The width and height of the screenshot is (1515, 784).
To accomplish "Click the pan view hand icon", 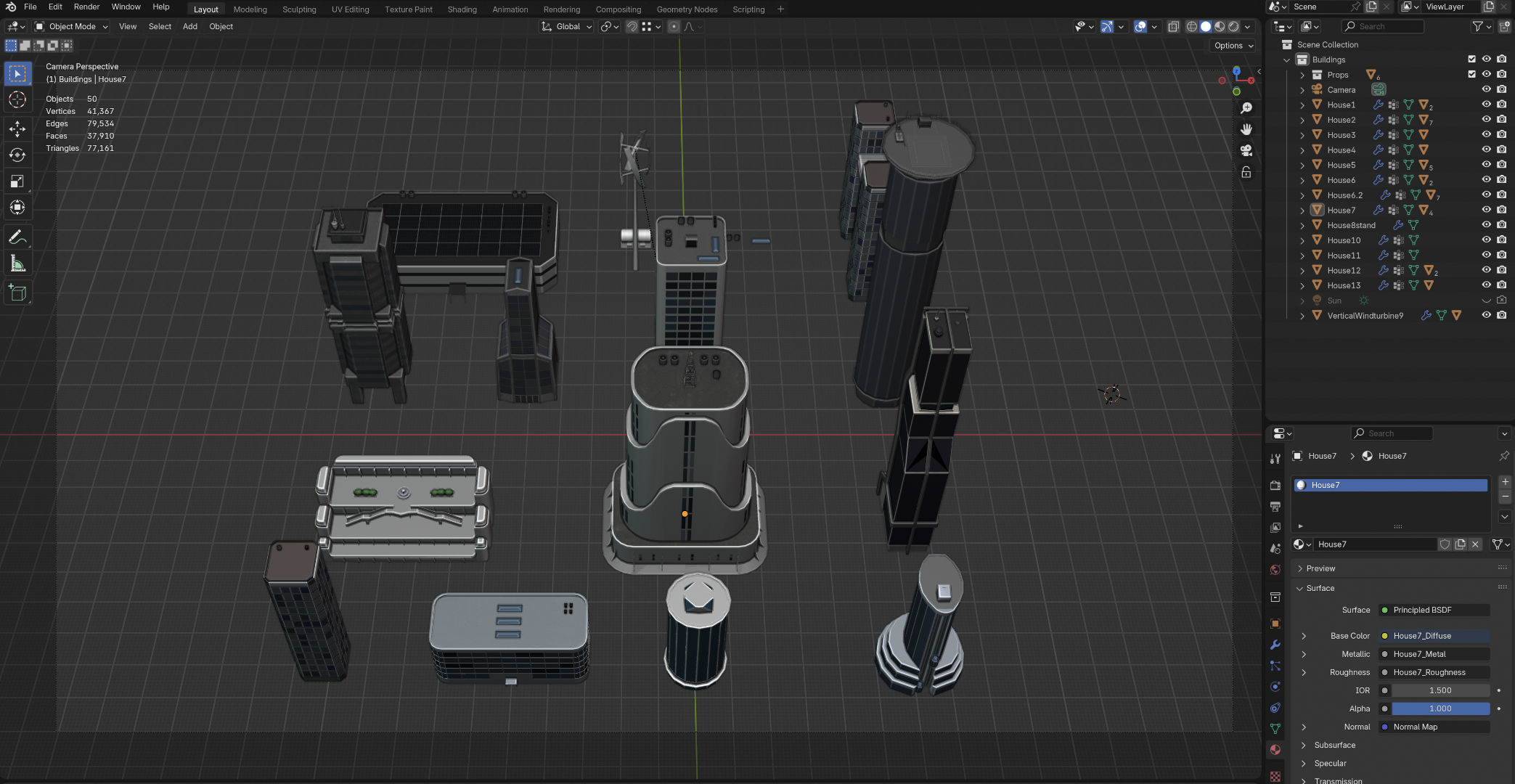I will (1246, 129).
